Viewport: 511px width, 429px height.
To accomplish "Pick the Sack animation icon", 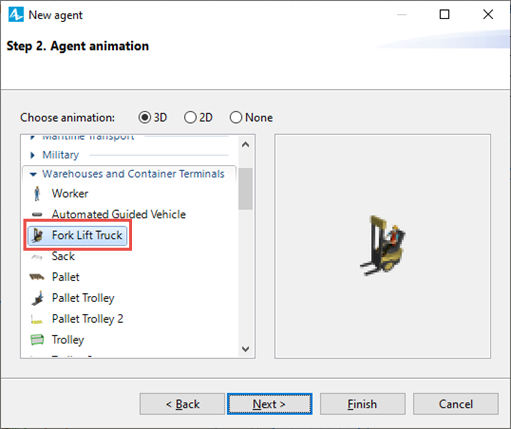I will (37, 257).
